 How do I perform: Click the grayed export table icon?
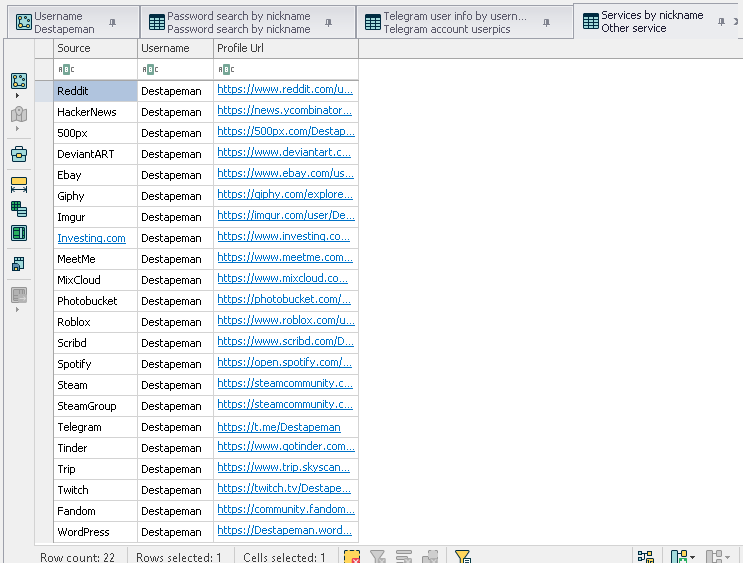[19, 295]
